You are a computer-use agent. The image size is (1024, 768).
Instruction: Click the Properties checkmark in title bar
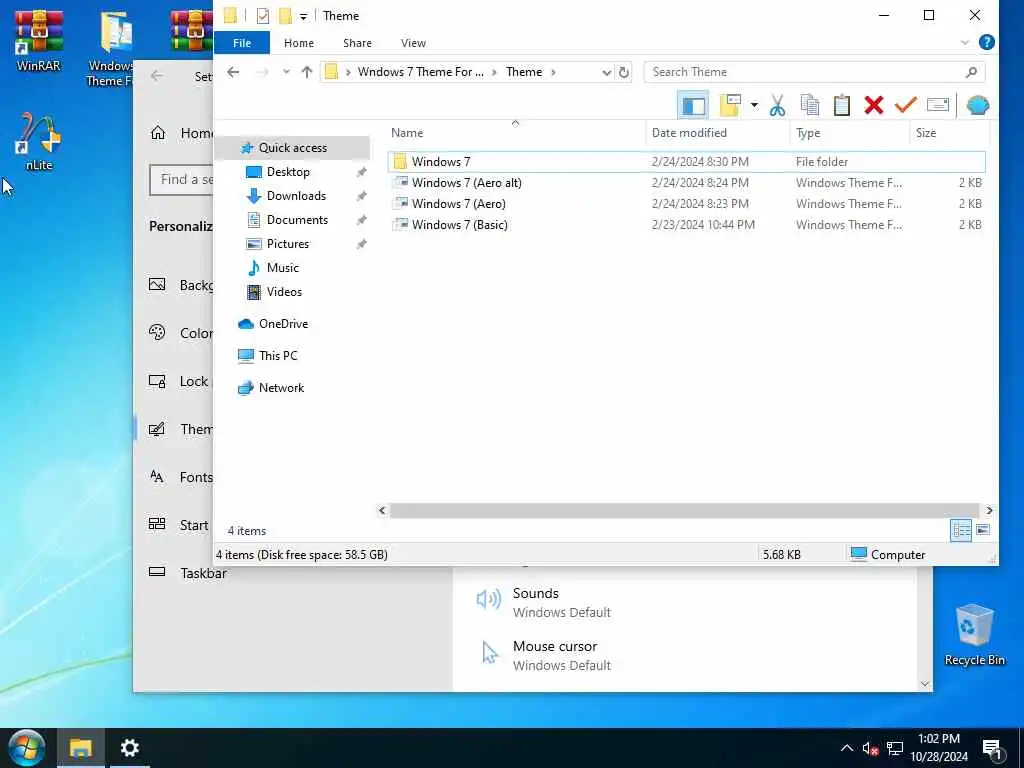pos(263,16)
